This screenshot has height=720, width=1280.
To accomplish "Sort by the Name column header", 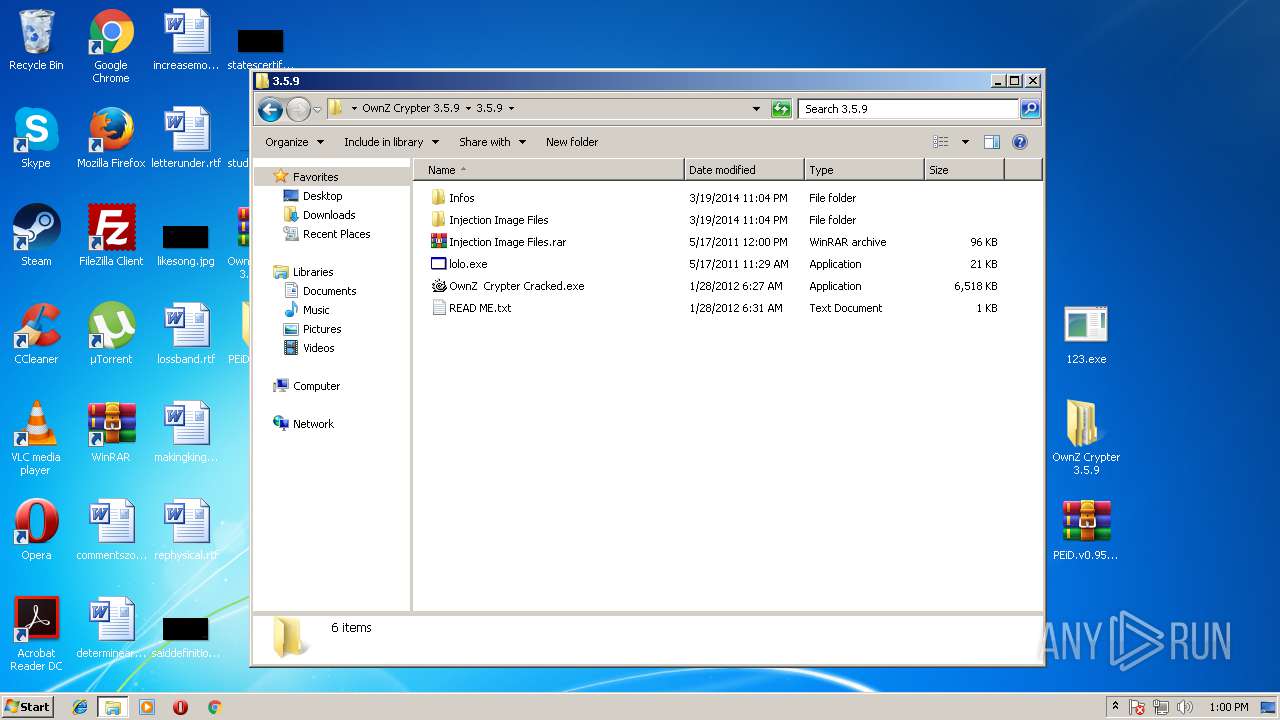I will point(549,170).
